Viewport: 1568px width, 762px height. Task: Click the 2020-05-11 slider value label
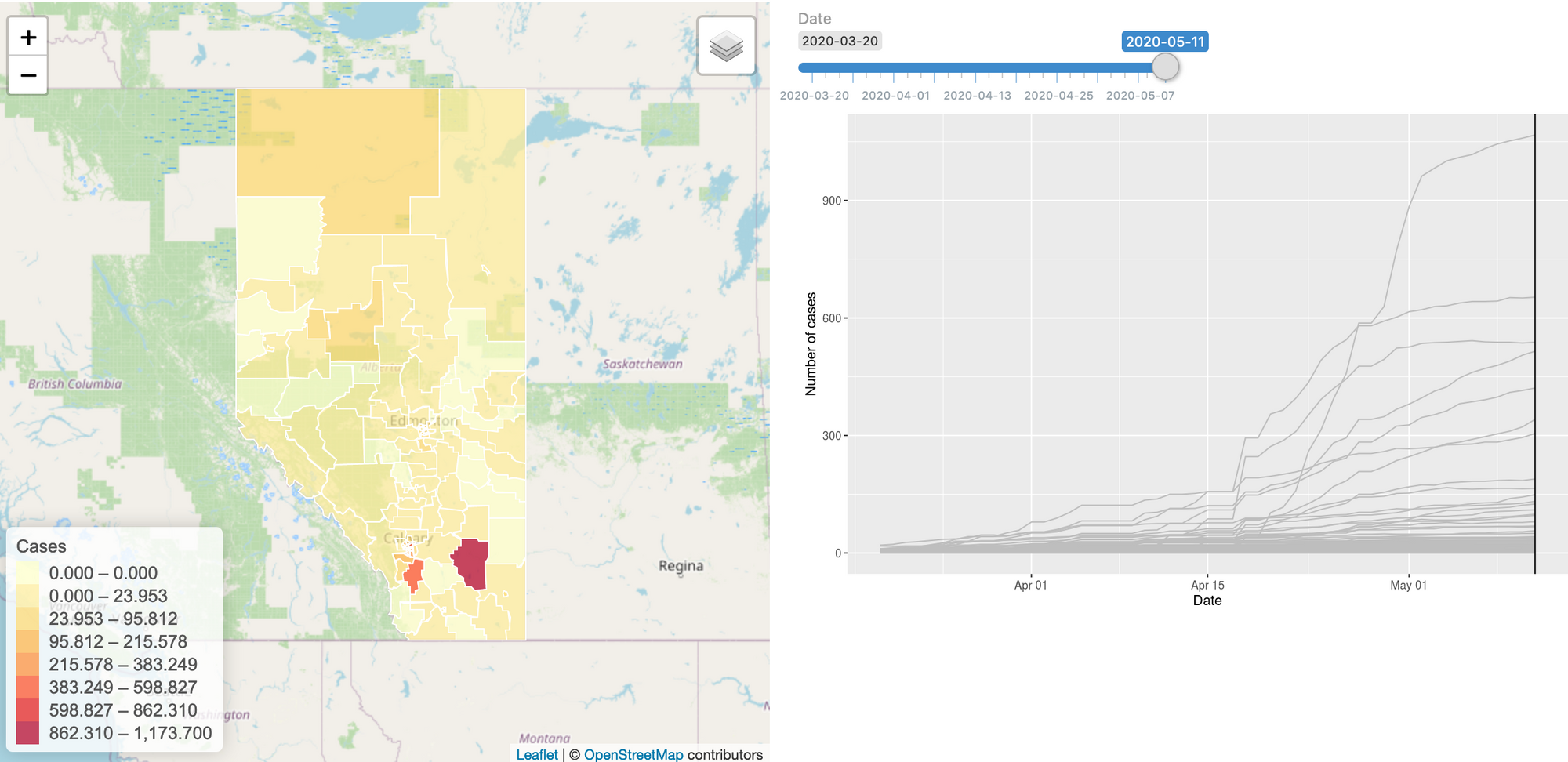click(x=1165, y=42)
